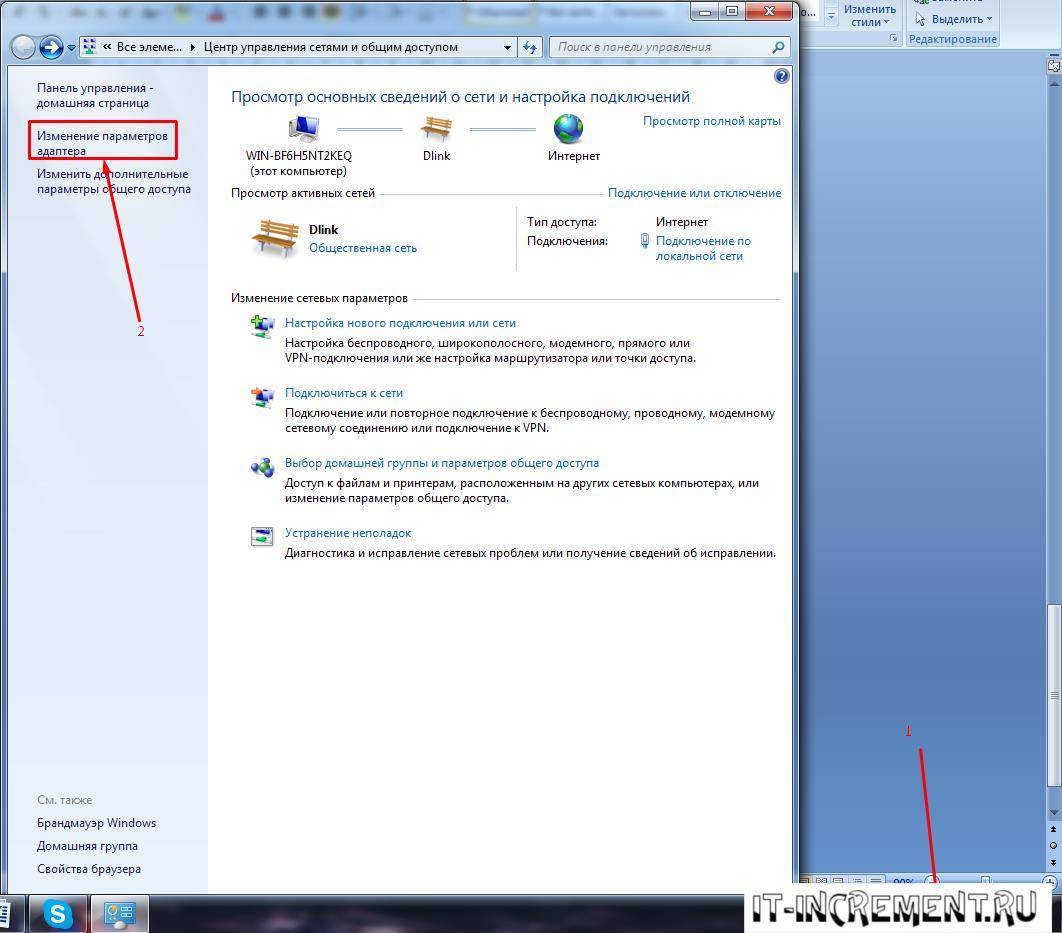Click Брандмауэр Windows in See also section
This screenshot has height=933, width=1062.
[x=96, y=823]
